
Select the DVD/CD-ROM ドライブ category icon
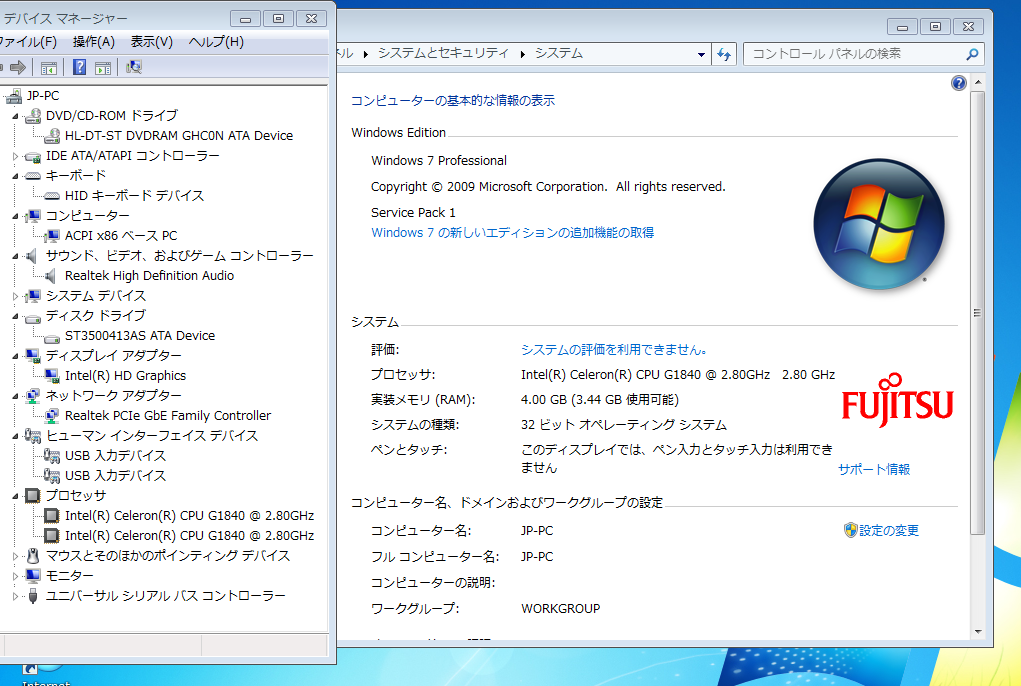pos(33,117)
